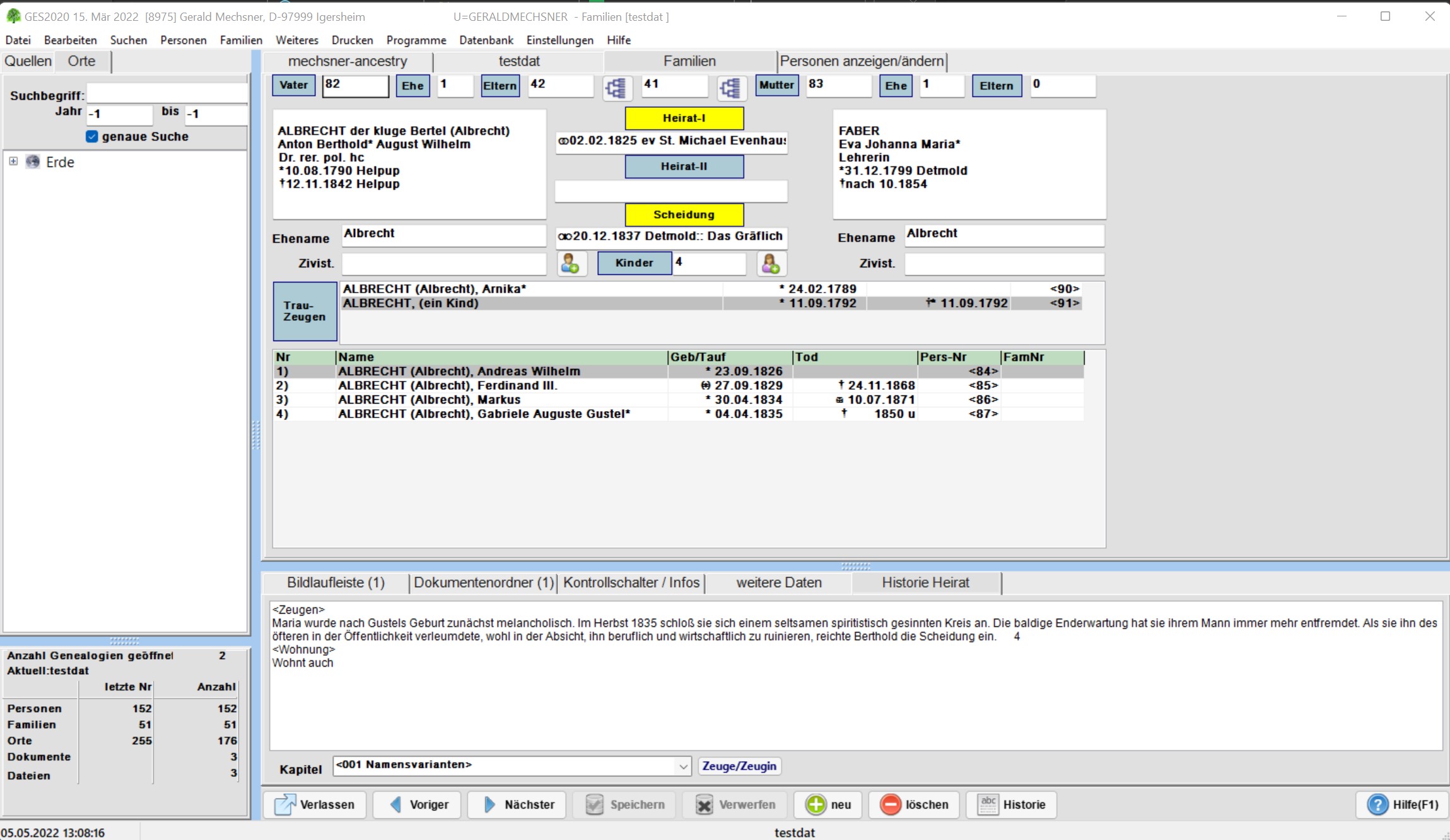
Task: Switch to the Orte tab
Action: pyautogui.click(x=82, y=61)
